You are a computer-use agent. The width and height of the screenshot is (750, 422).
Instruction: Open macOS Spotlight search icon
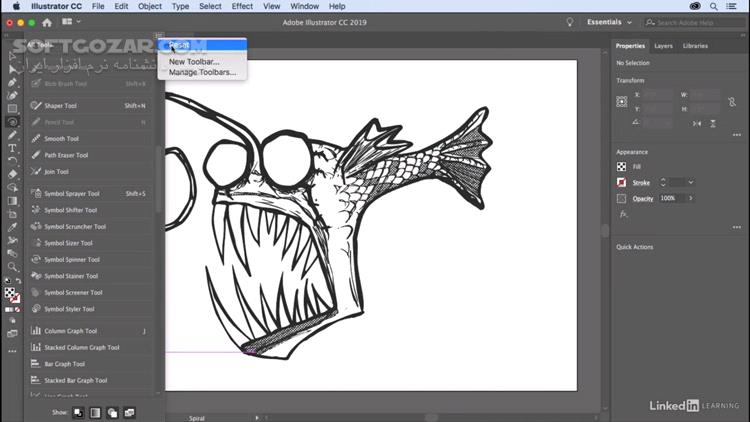pos(713,6)
